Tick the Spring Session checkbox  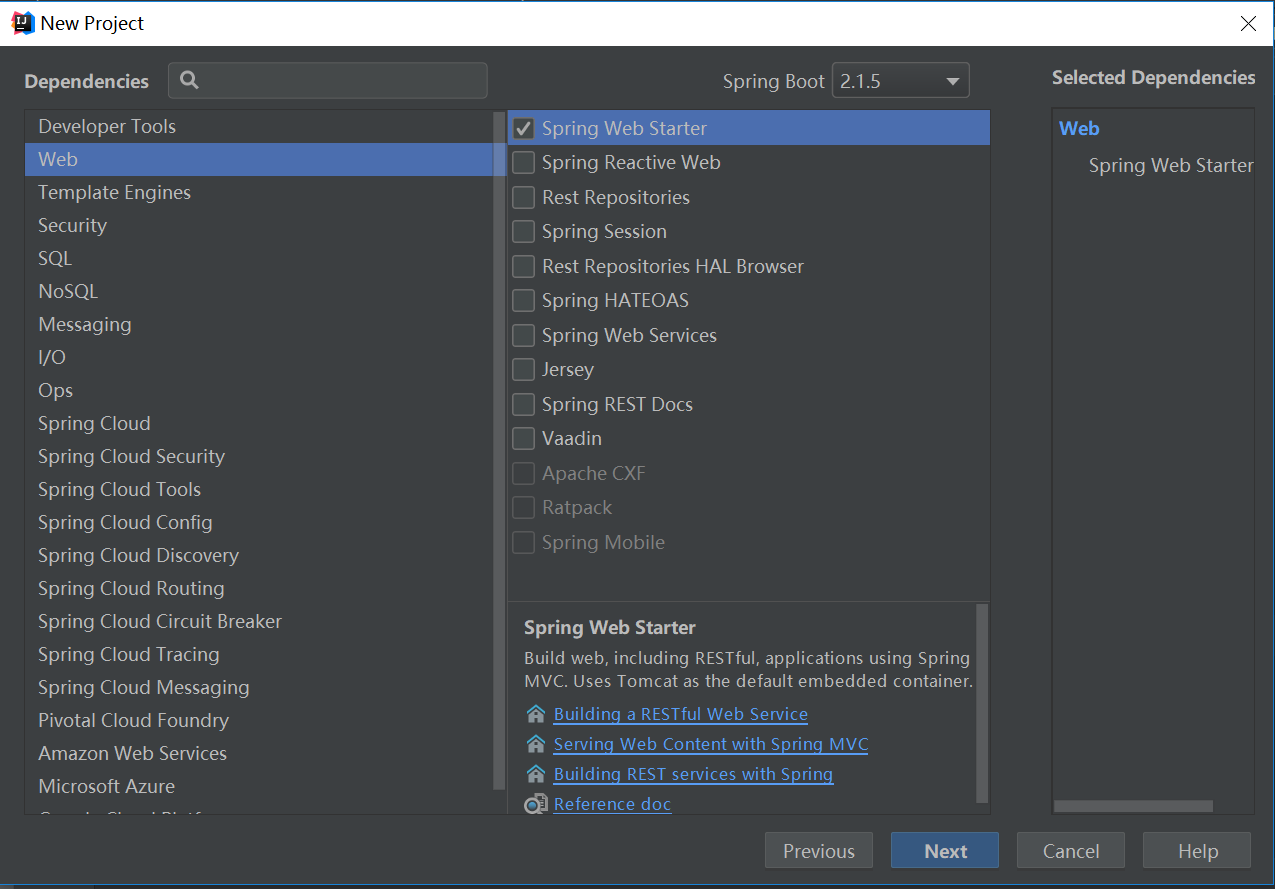pos(523,231)
